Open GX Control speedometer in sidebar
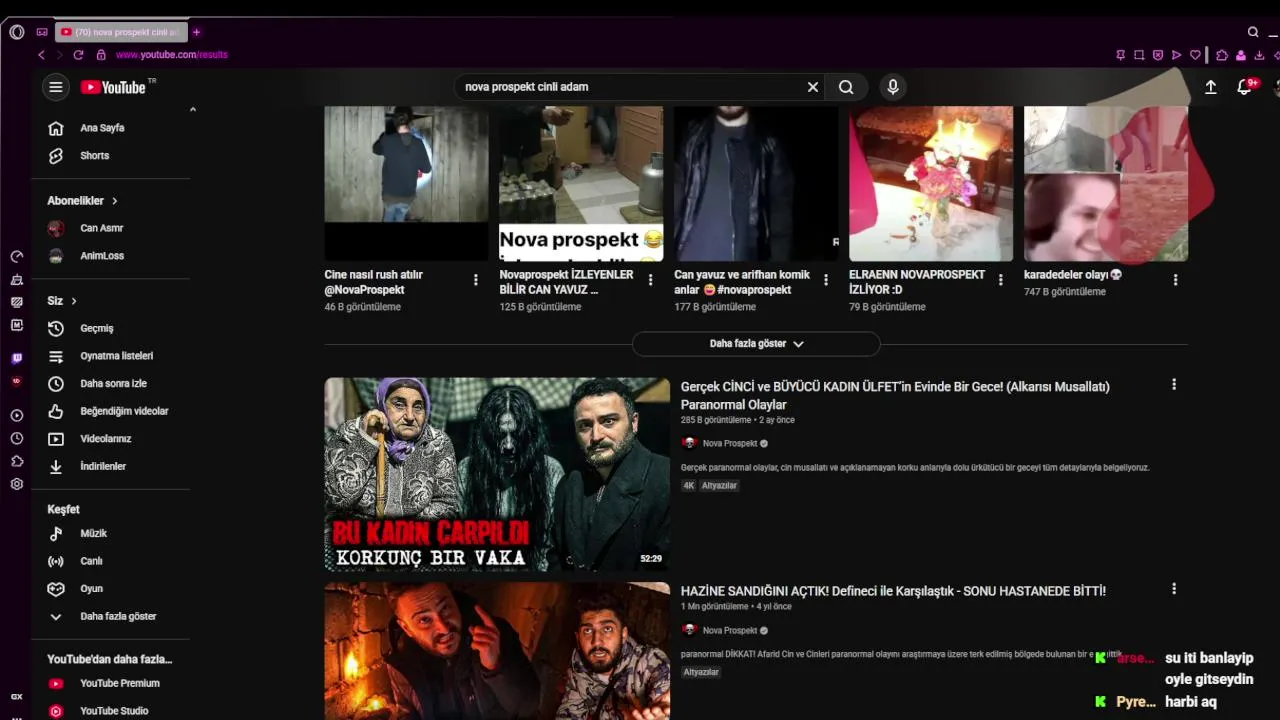The width and height of the screenshot is (1280, 720). click(x=16, y=257)
